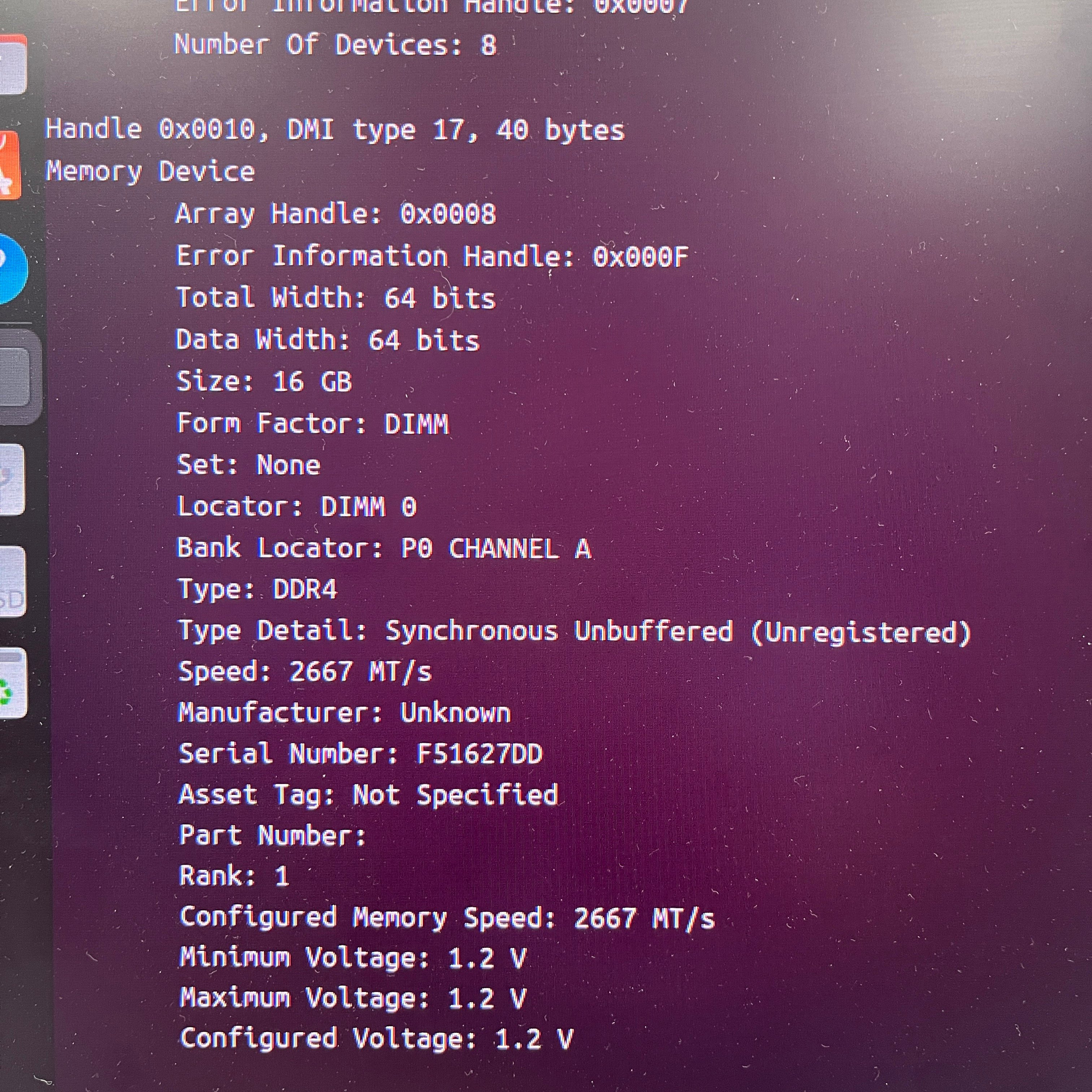Click the Handle 0x0010 header line
1092x1092 pixels.
click(x=335, y=129)
